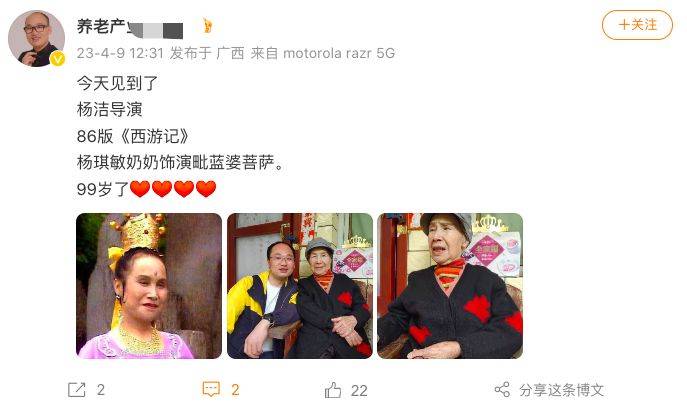The height and width of the screenshot is (406, 687).
Task: Open third photo of elderly woman
Action: click(450, 286)
